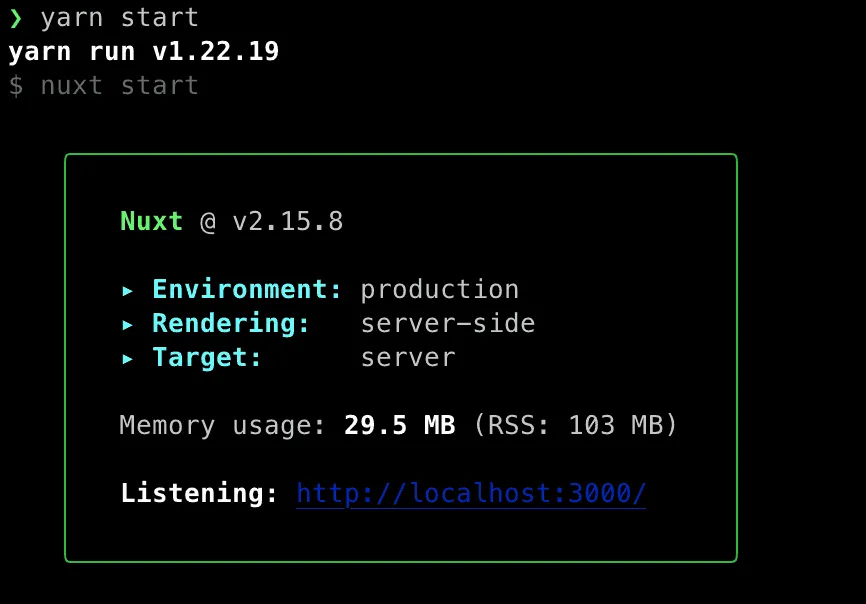Click the yarn run v1.22.19 line

coord(144,52)
